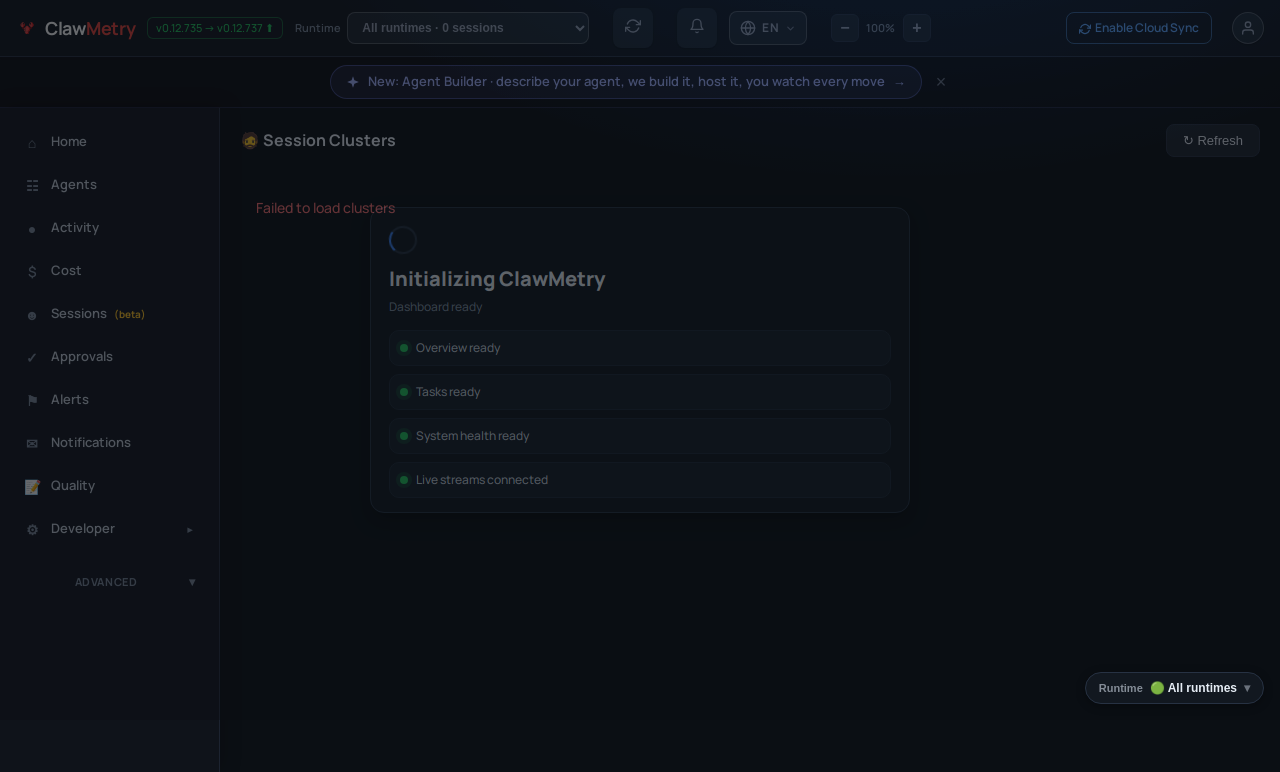Go to Home in sidebar
The height and width of the screenshot is (772, 1280).
[x=110, y=142]
